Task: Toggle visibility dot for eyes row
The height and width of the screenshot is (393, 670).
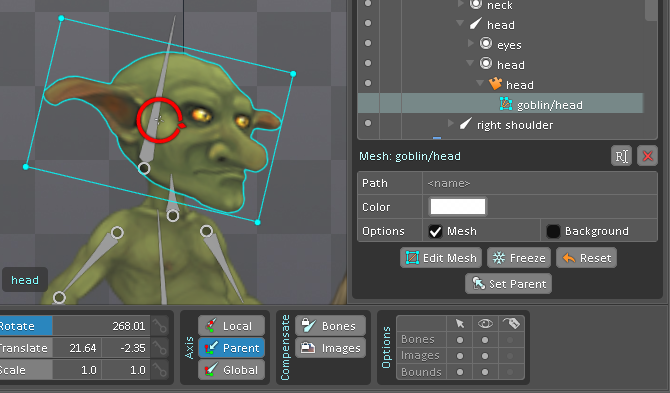Action: 368,43
